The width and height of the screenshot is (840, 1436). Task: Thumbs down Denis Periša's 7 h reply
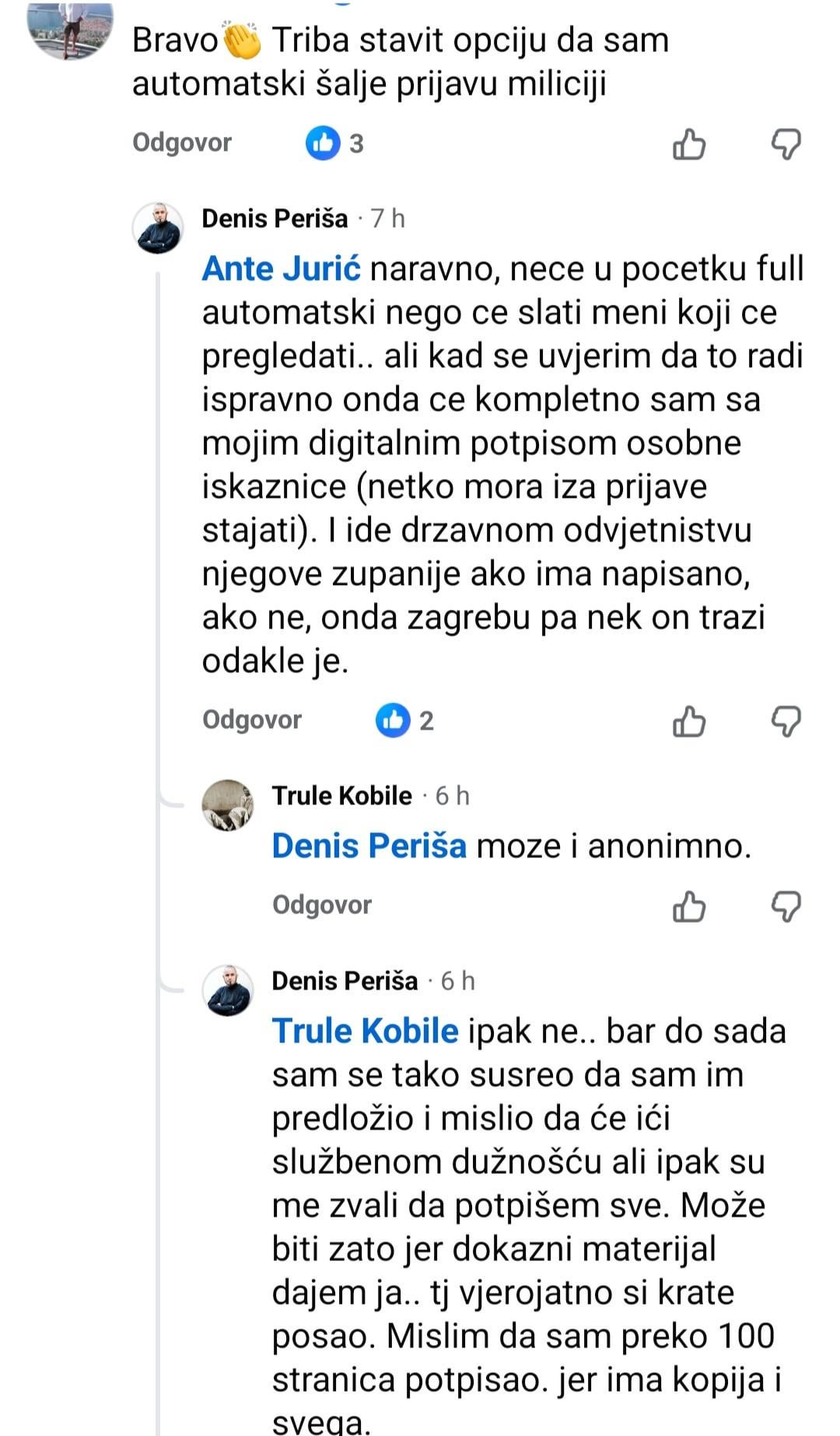(x=786, y=721)
